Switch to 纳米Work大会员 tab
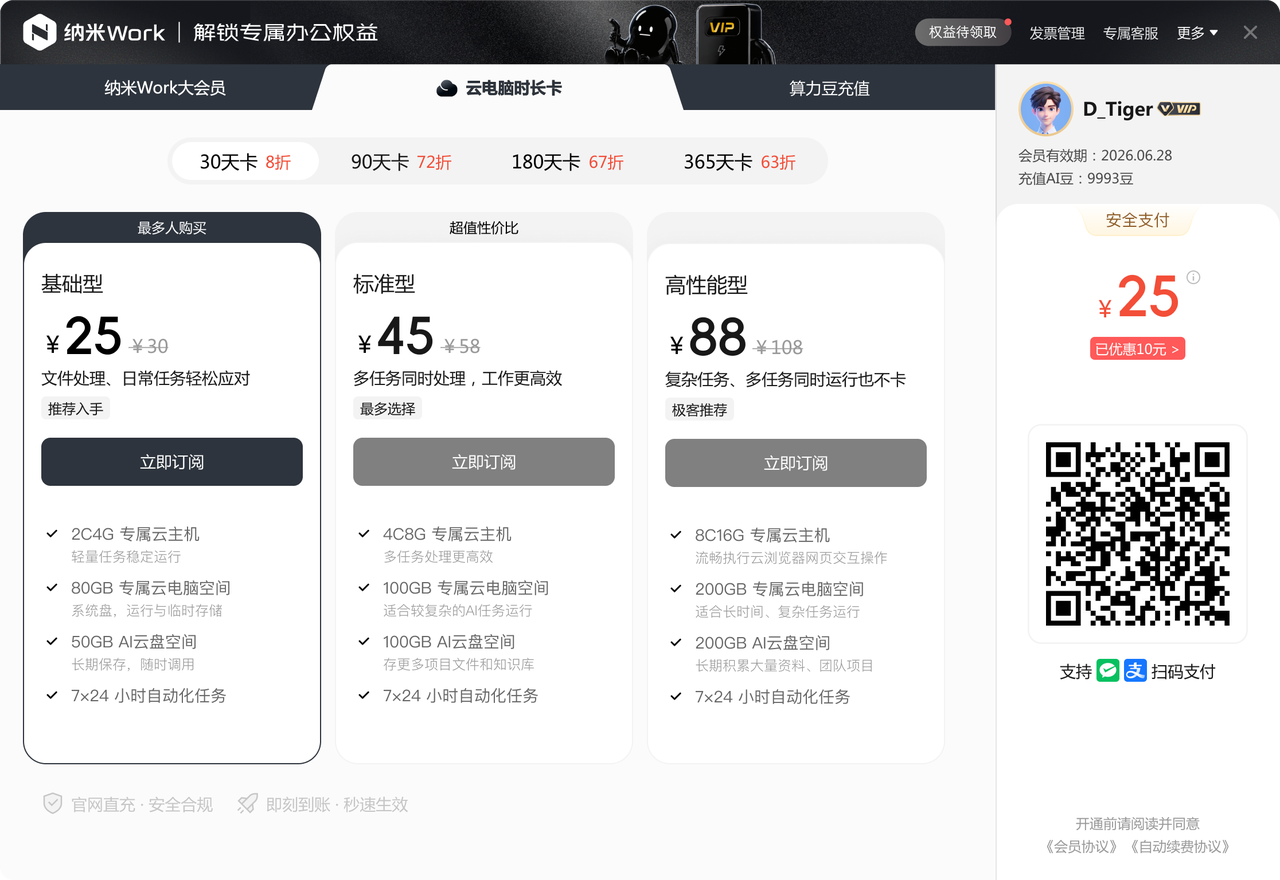 click(165, 88)
